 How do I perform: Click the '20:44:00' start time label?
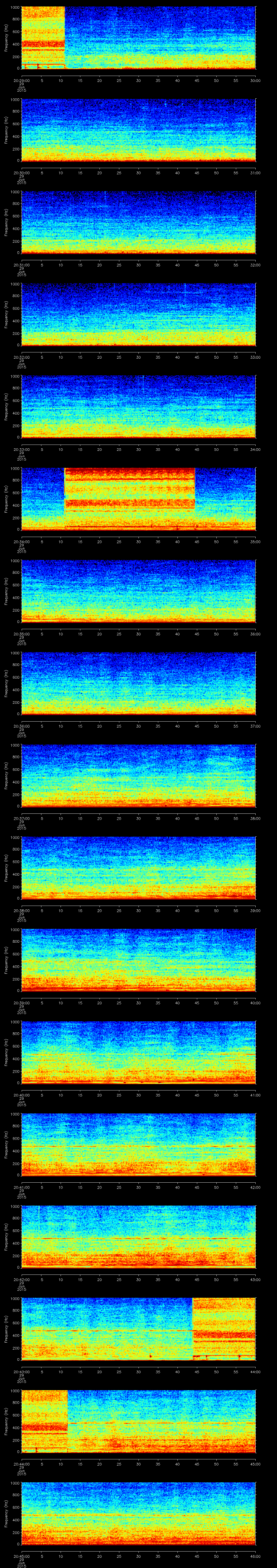pos(21,1464)
